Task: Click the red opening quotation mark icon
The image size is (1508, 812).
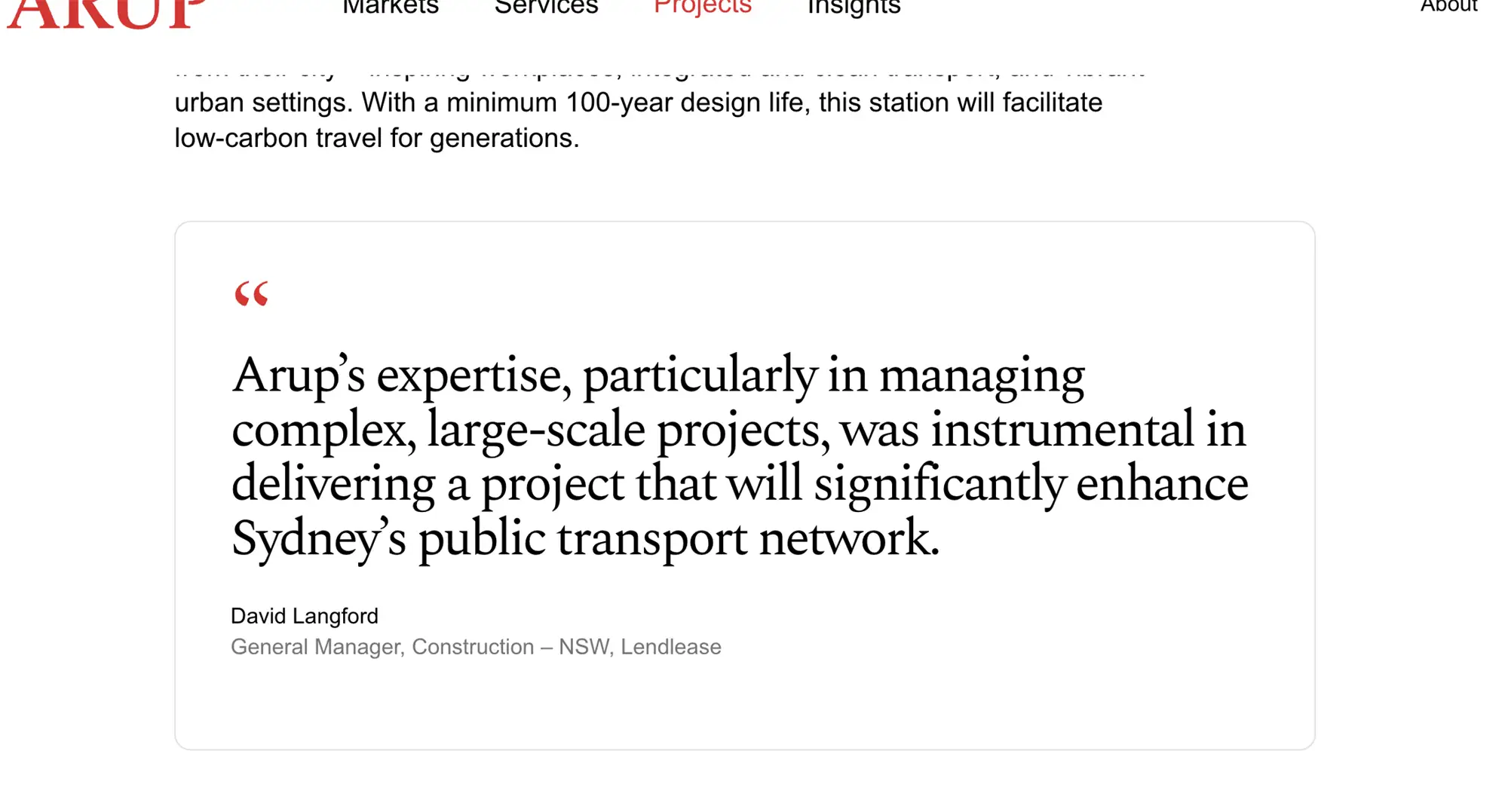Action: 251,293
